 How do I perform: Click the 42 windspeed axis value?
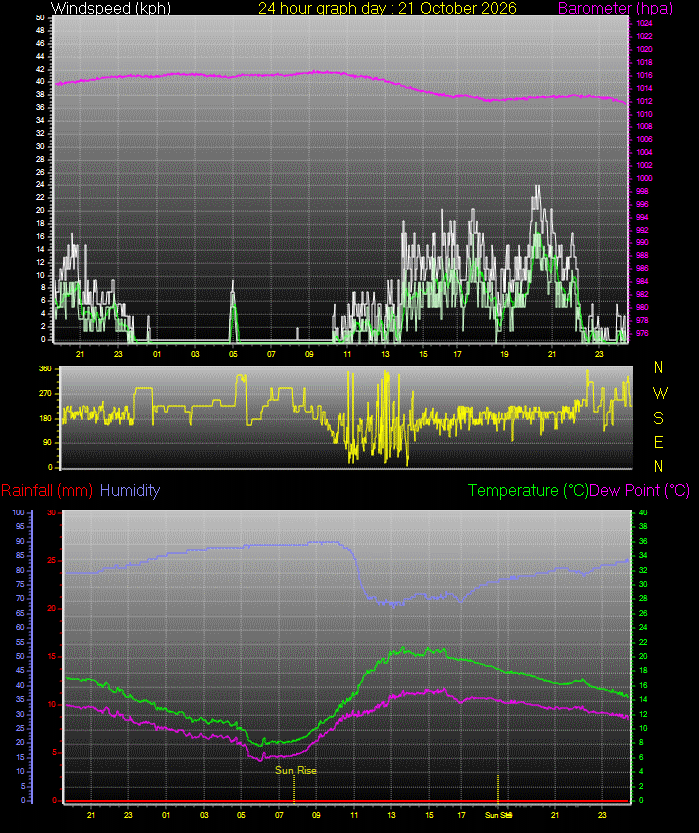pyautogui.click(x=40, y=69)
